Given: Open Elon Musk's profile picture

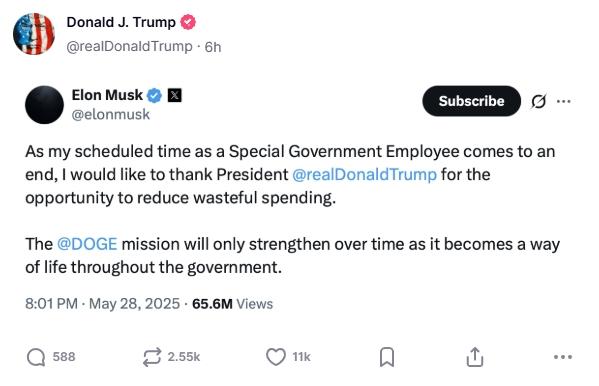Looking at the screenshot, I should [x=44, y=105].
